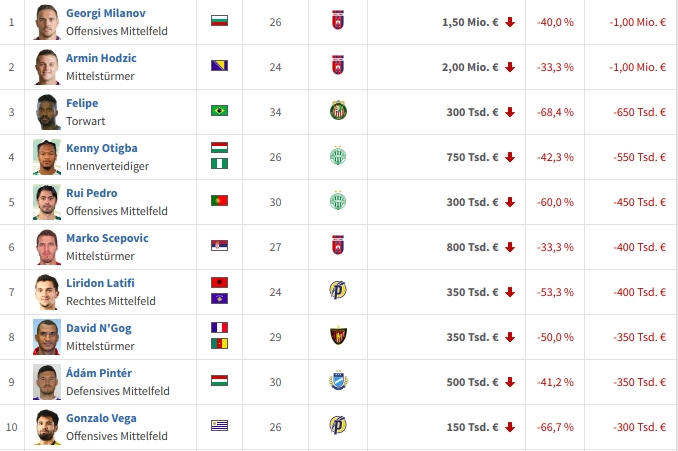
Task: Click the Portugal flag next to Rui Pedro
Action: 219,201
